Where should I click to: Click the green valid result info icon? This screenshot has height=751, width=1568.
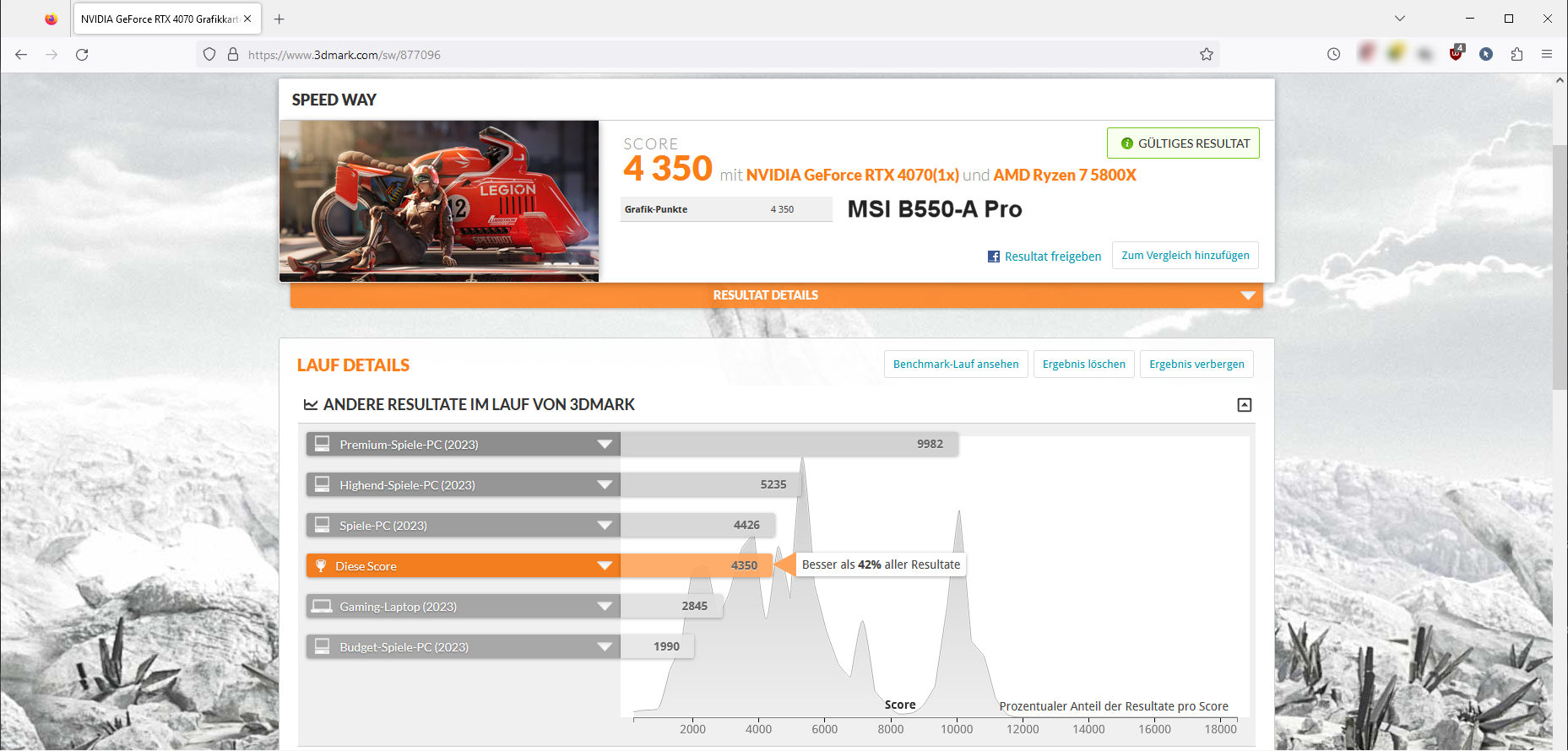(1126, 143)
